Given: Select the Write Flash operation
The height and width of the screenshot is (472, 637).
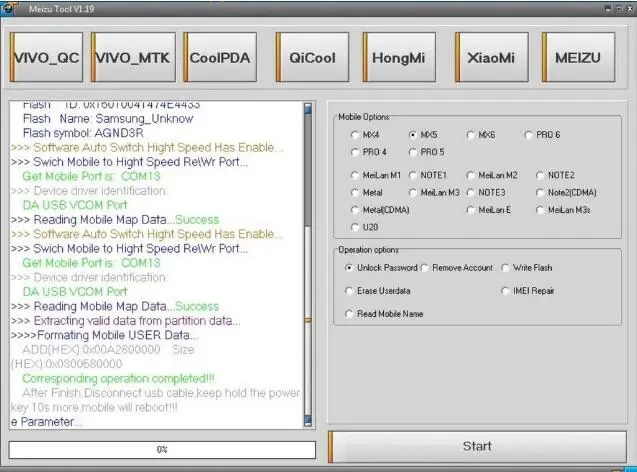Looking at the screenshot, I should 527,268.
